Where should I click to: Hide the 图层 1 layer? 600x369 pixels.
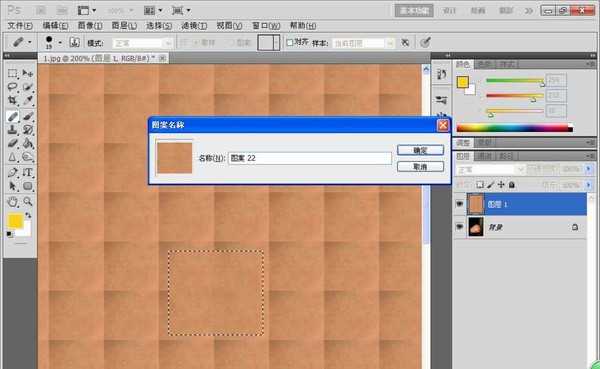pos(460,204)
